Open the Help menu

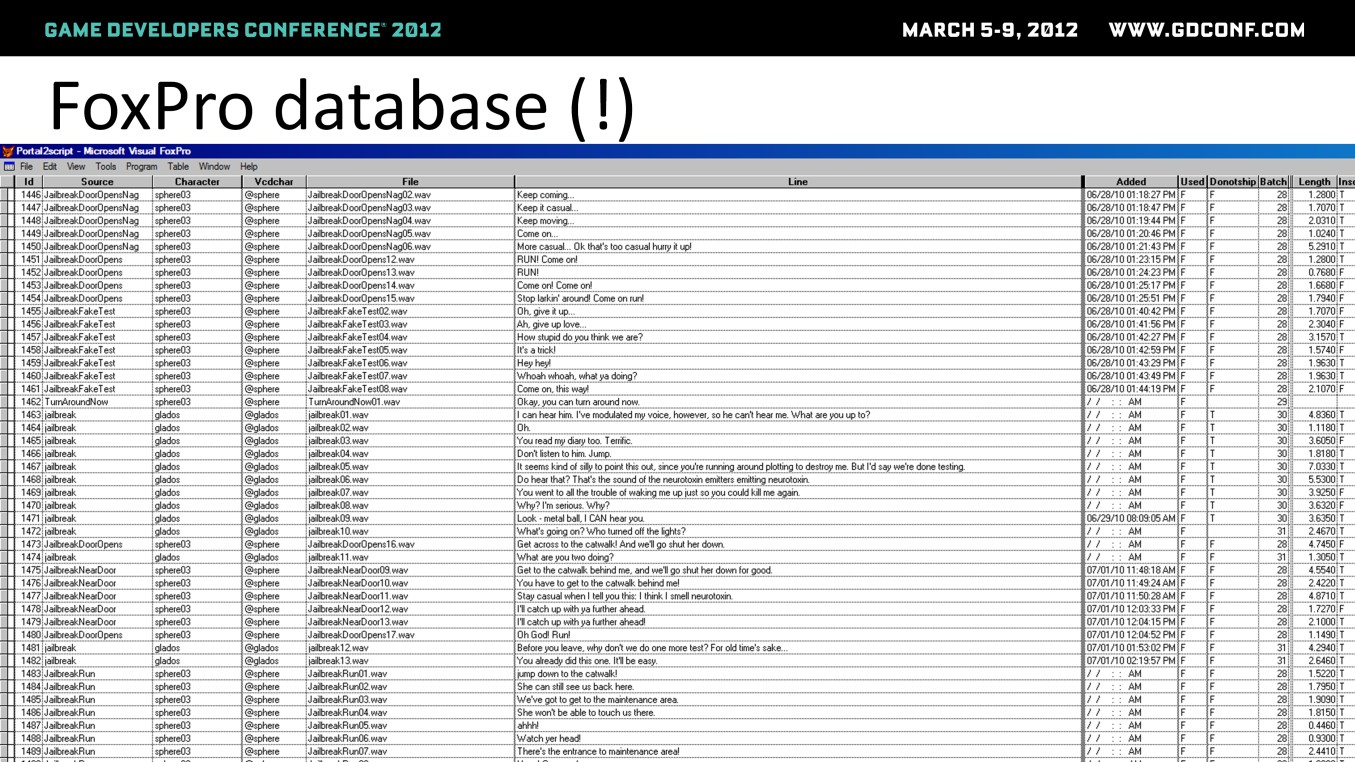pos(249,167)
